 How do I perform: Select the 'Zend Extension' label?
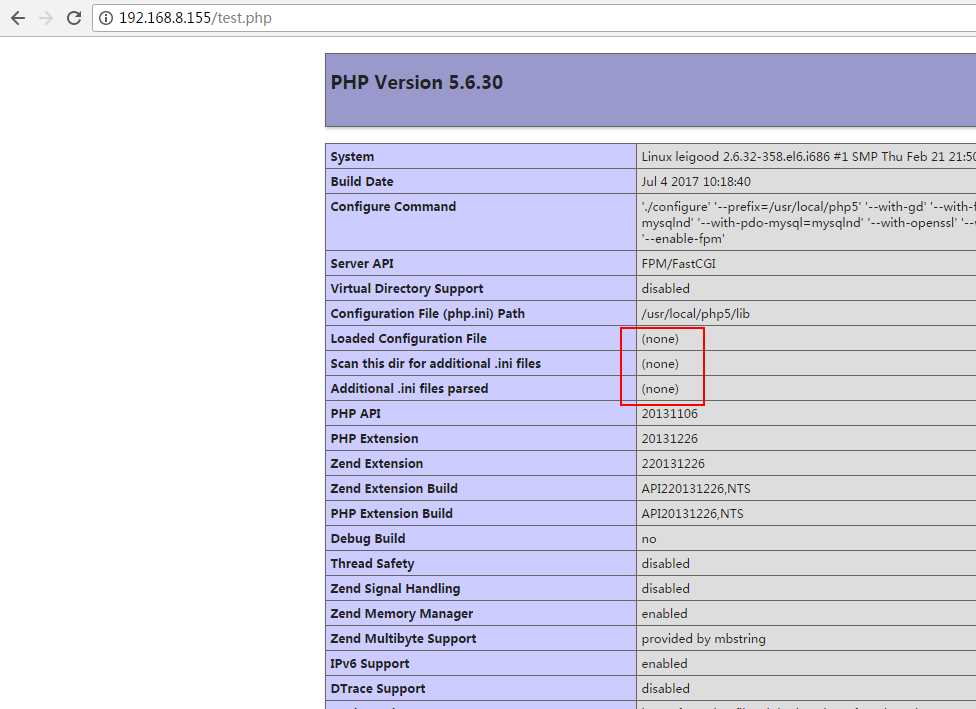coord(377,464)
